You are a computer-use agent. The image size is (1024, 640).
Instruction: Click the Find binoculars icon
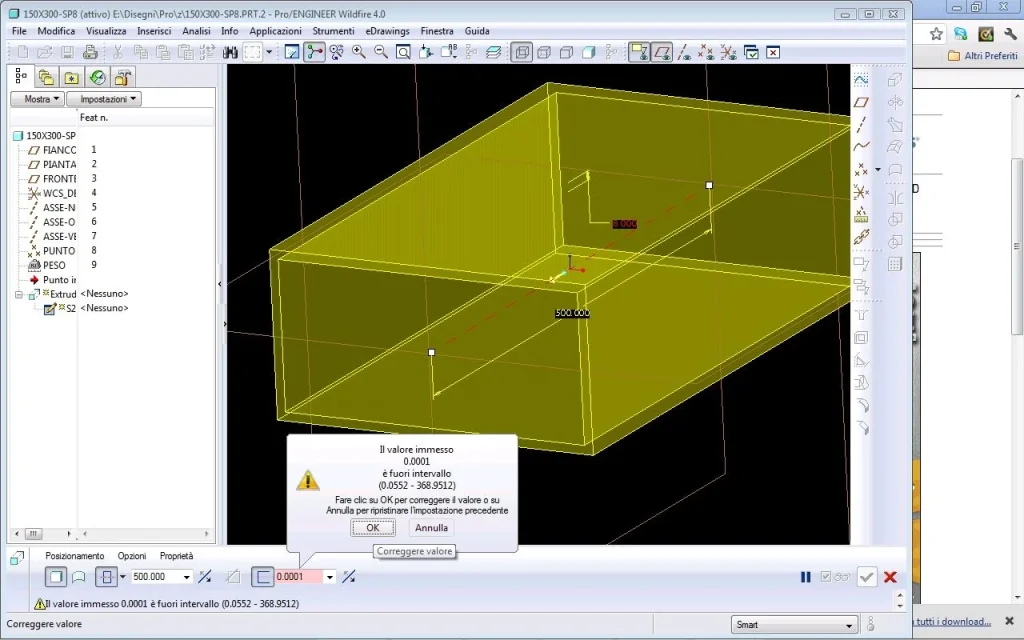(x=230, y=52)
